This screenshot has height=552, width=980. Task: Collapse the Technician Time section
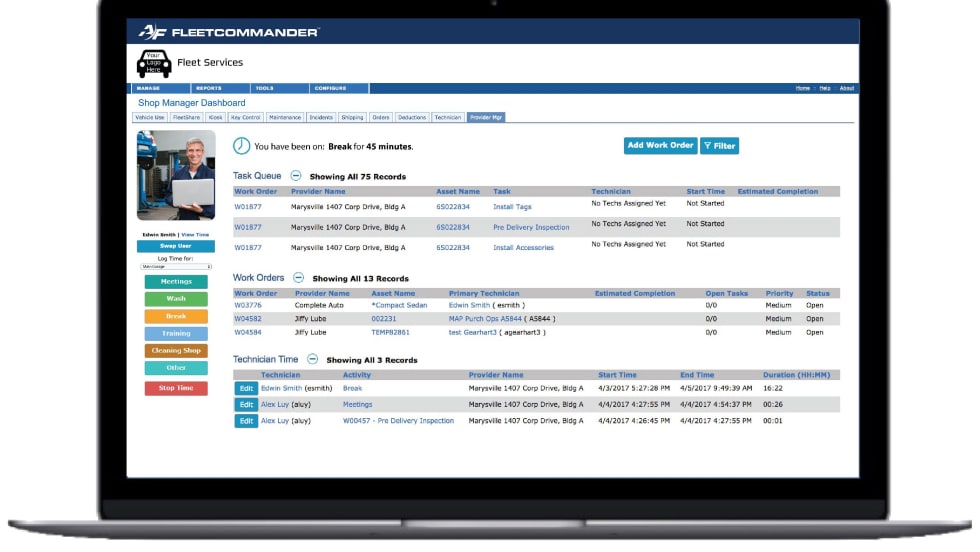[x=312, y=359]
